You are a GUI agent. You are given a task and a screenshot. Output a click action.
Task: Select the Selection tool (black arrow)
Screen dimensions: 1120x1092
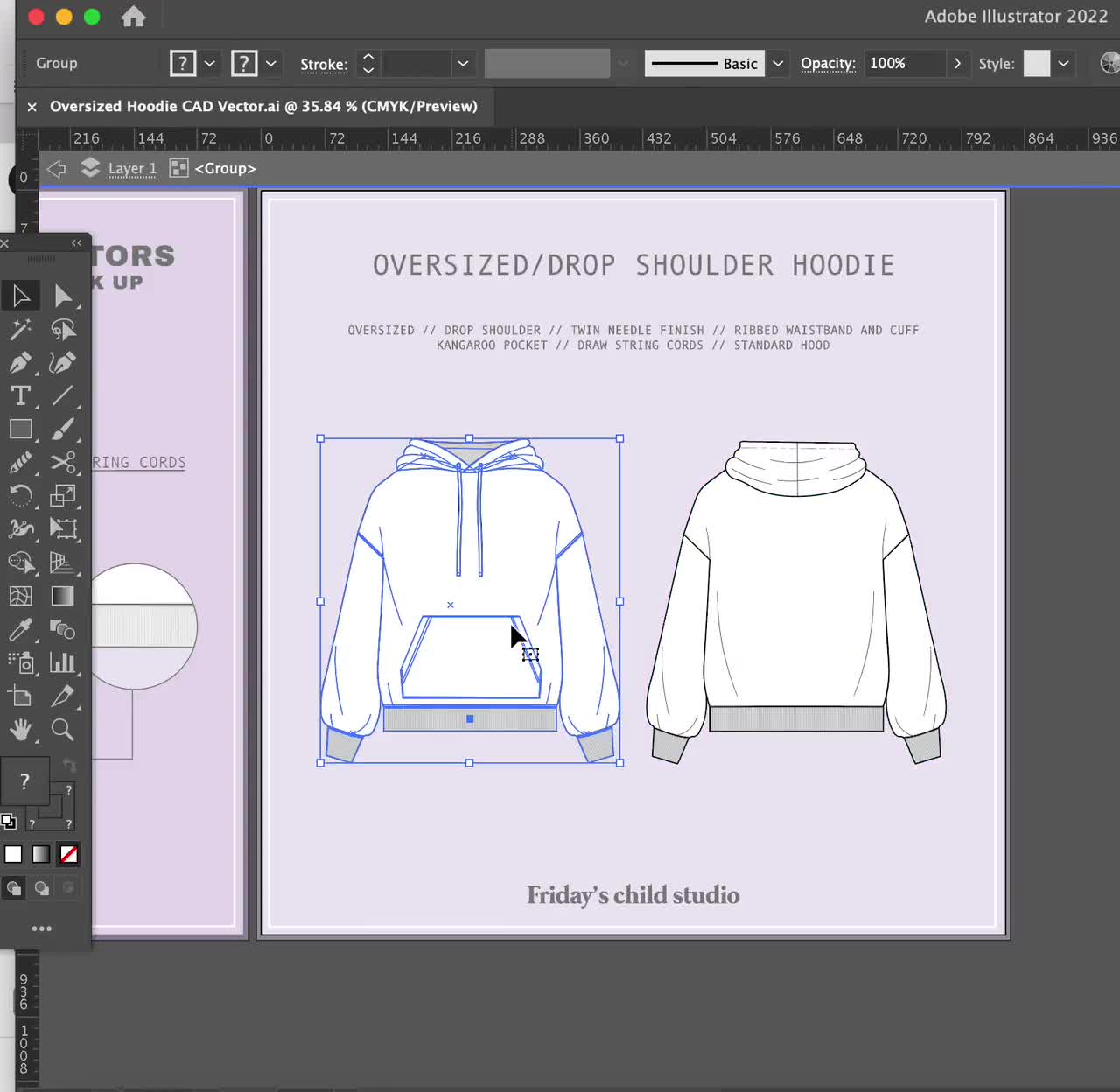(21, 296)
